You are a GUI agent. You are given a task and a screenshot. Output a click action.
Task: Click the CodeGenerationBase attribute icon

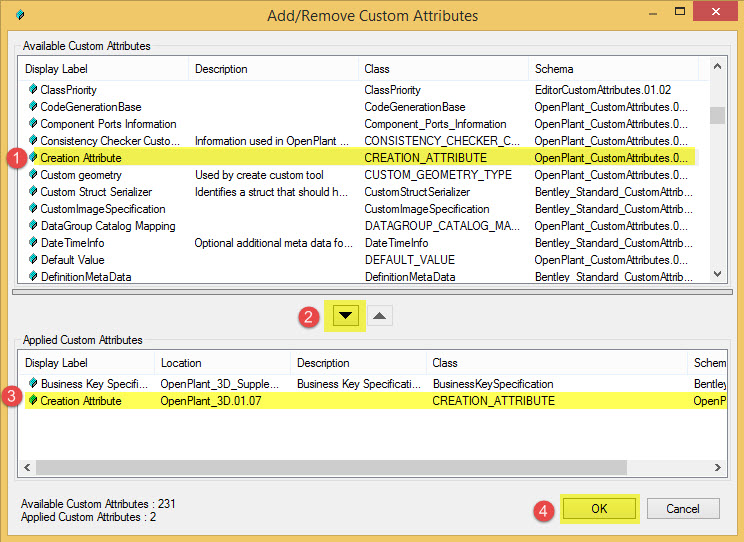[33, 107]
